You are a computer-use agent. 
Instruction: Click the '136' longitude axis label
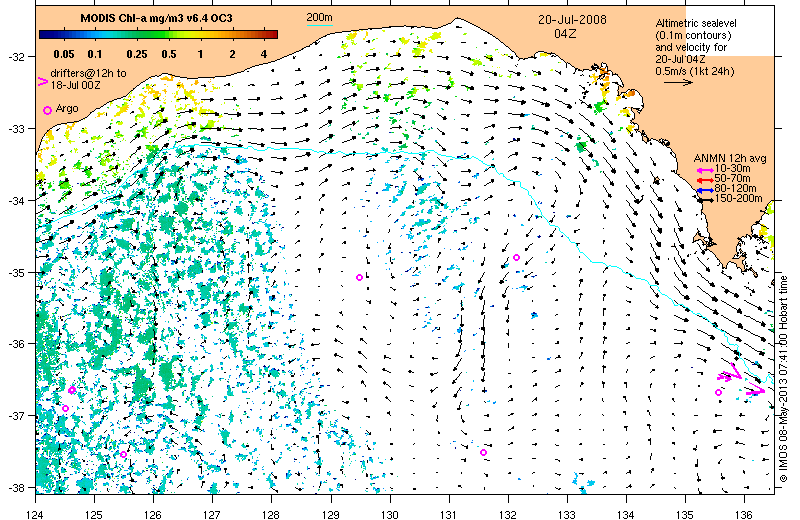coord(744,514)
